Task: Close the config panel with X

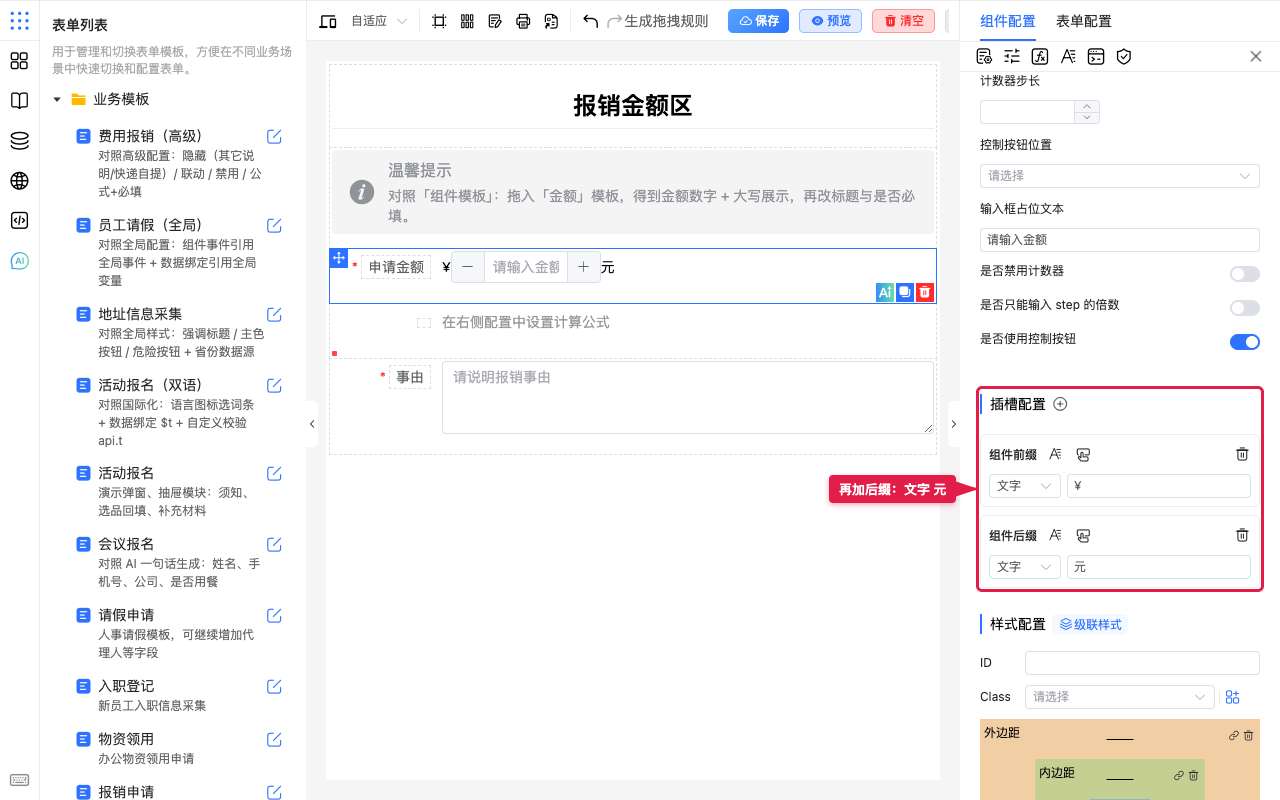Action: [1256, 56]
